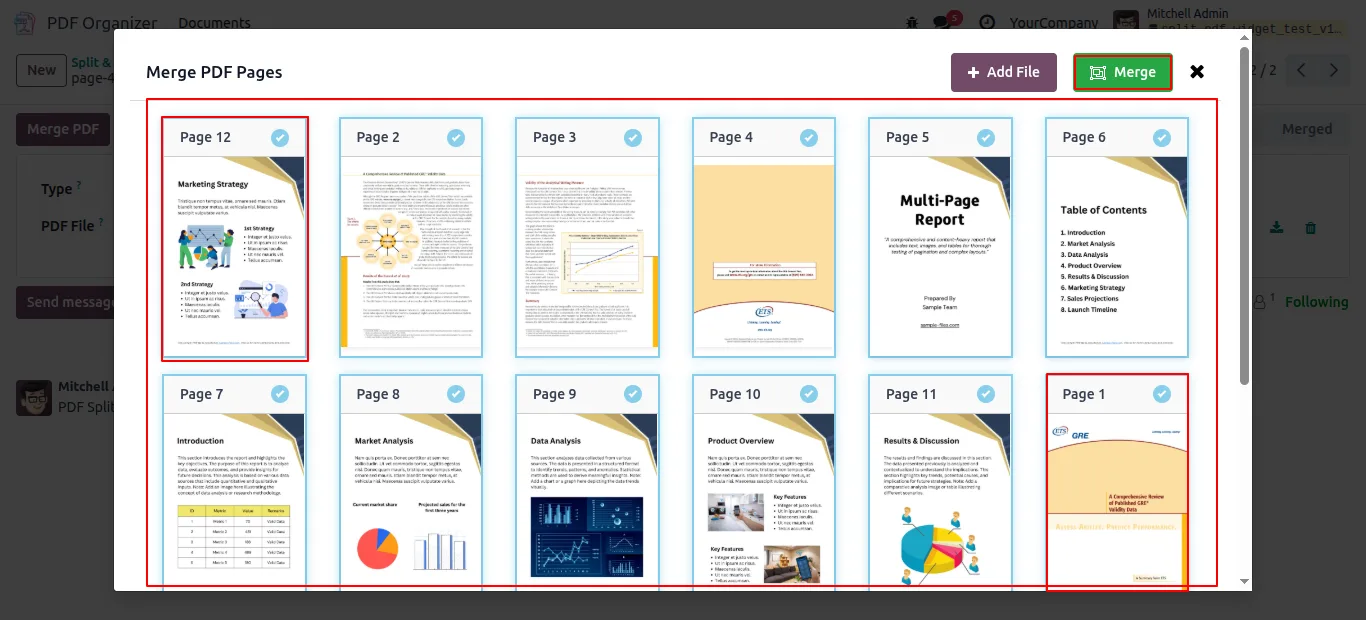Click the Following button

pos(1317,302)
